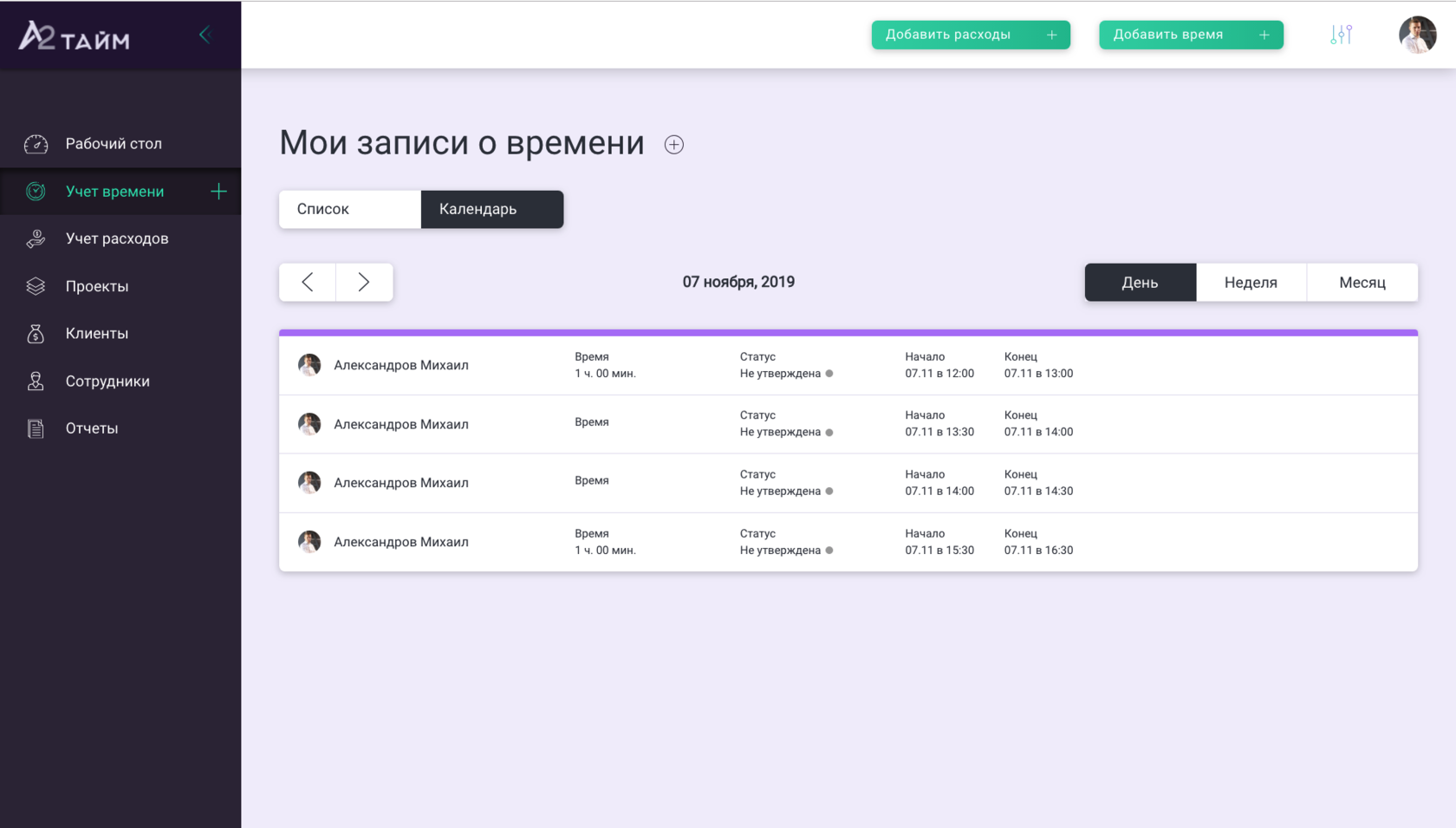
Task: Click the Учет расходов hand icon
Action: [x=36, y=238]
